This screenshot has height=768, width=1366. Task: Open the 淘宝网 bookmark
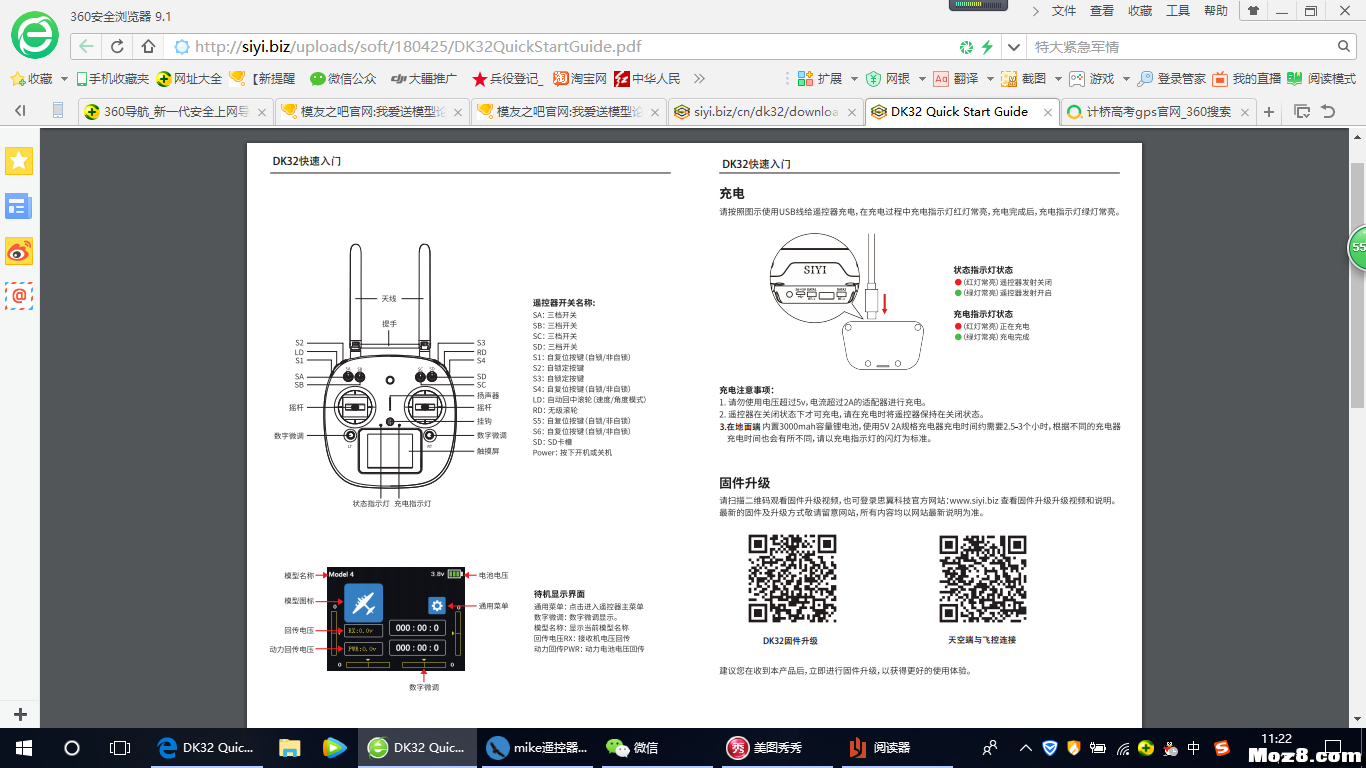[x=580, y=78]
